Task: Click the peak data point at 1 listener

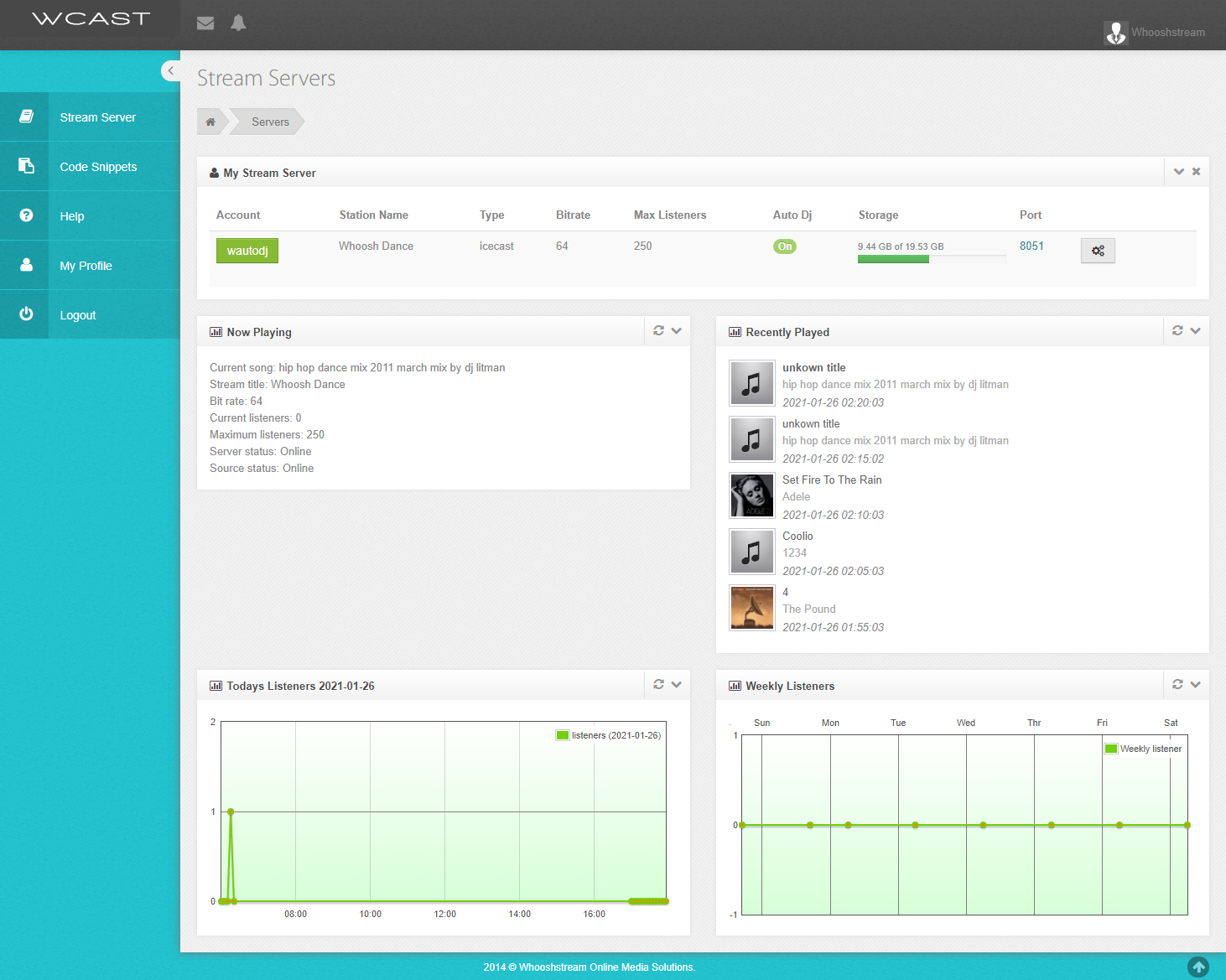Action: (231, 811)
